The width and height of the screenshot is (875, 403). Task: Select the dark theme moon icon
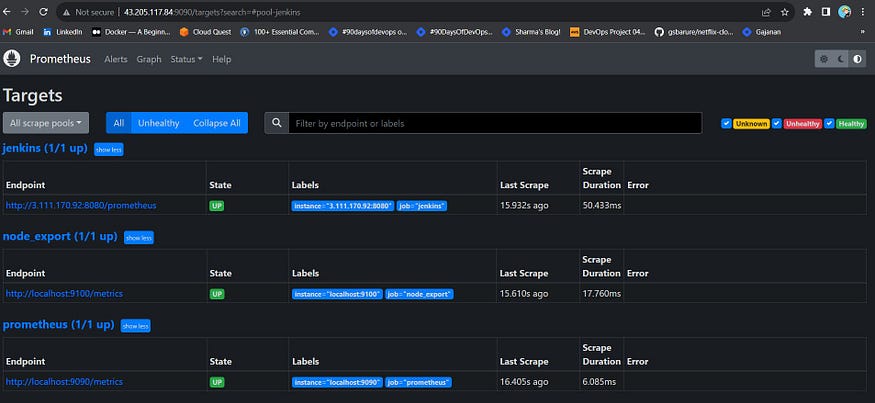840,59
